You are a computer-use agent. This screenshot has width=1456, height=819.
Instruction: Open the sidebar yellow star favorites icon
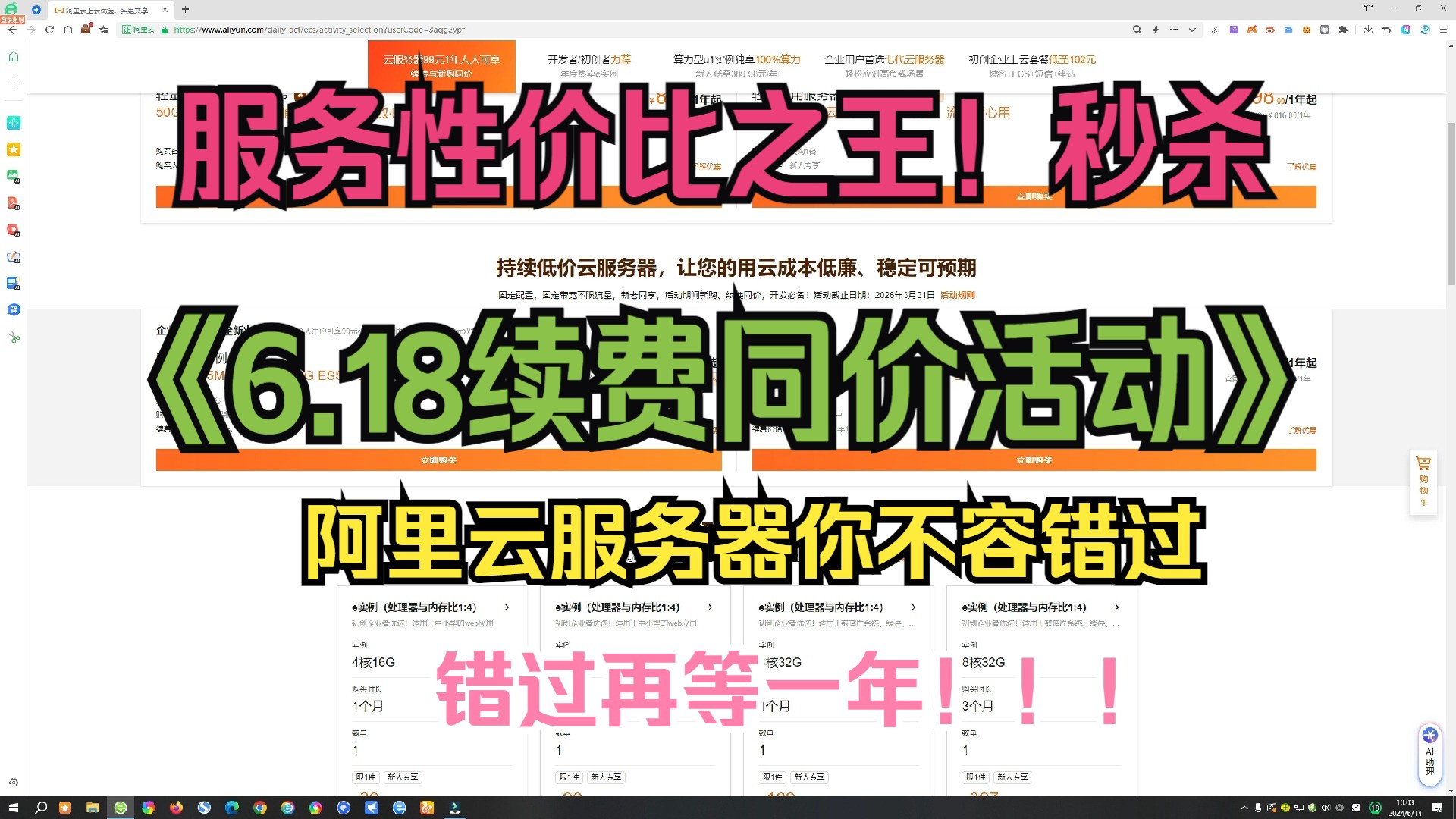point(14,149)
